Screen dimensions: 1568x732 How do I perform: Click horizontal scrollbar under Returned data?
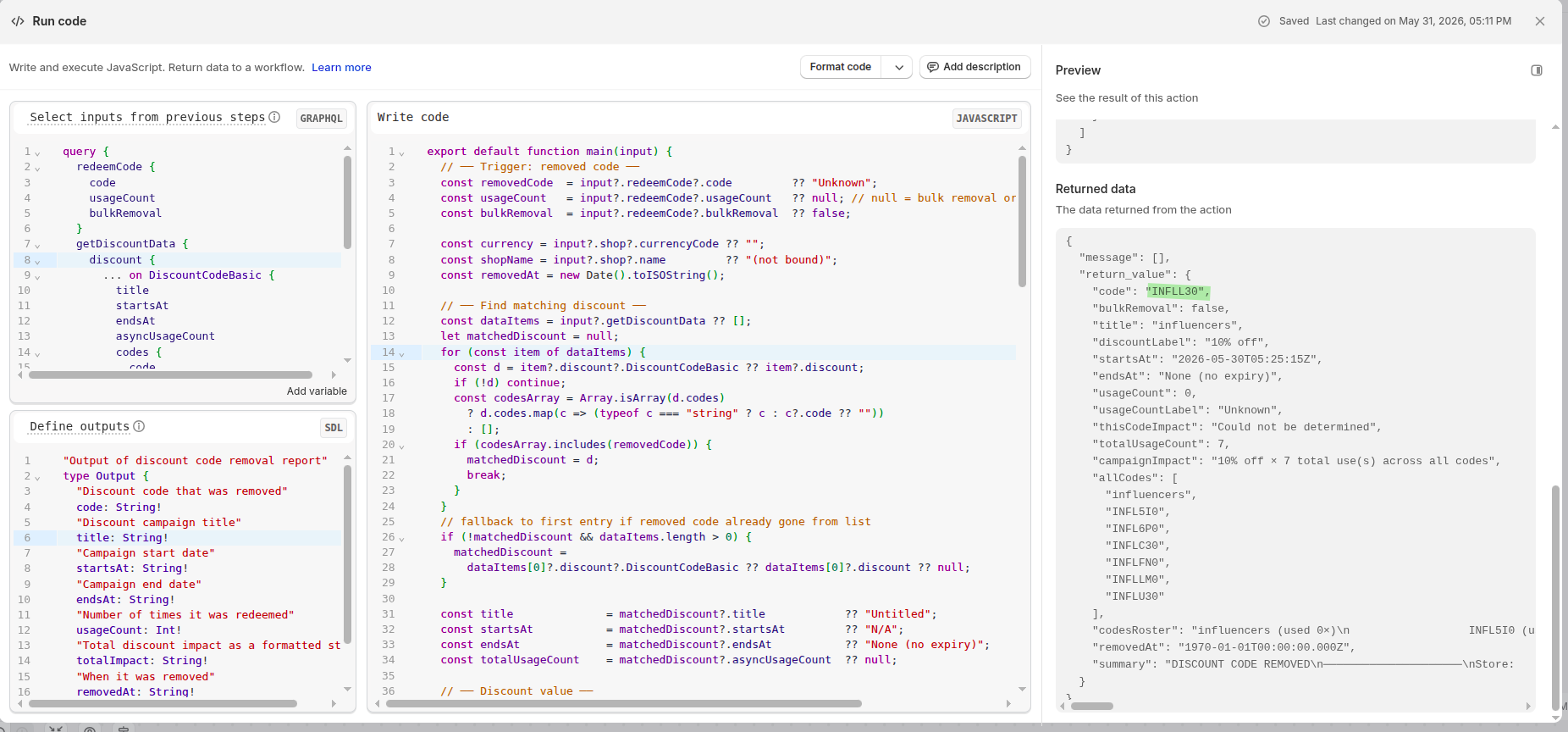(1091, 706)
